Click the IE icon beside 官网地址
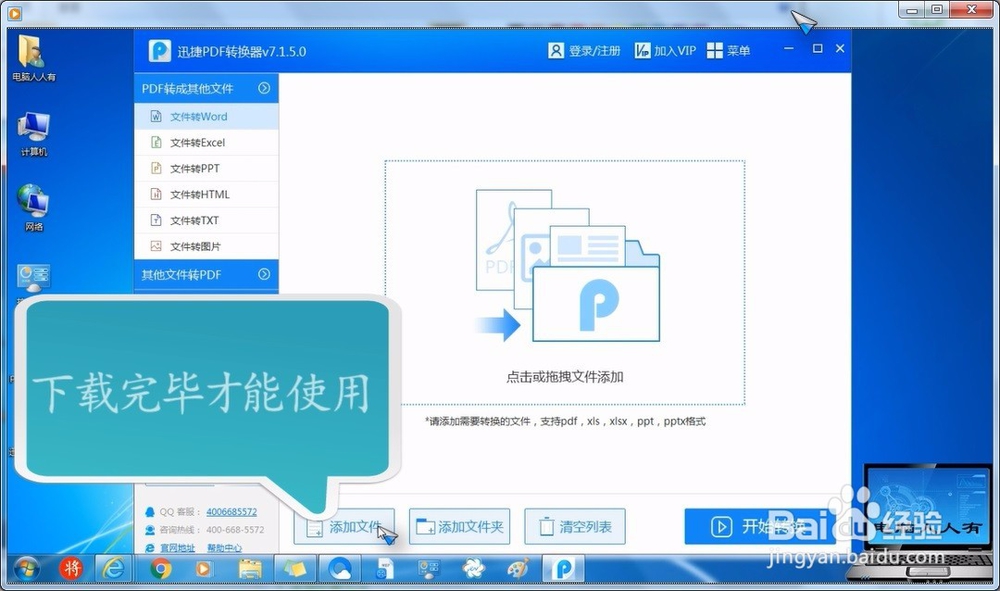 150,548
